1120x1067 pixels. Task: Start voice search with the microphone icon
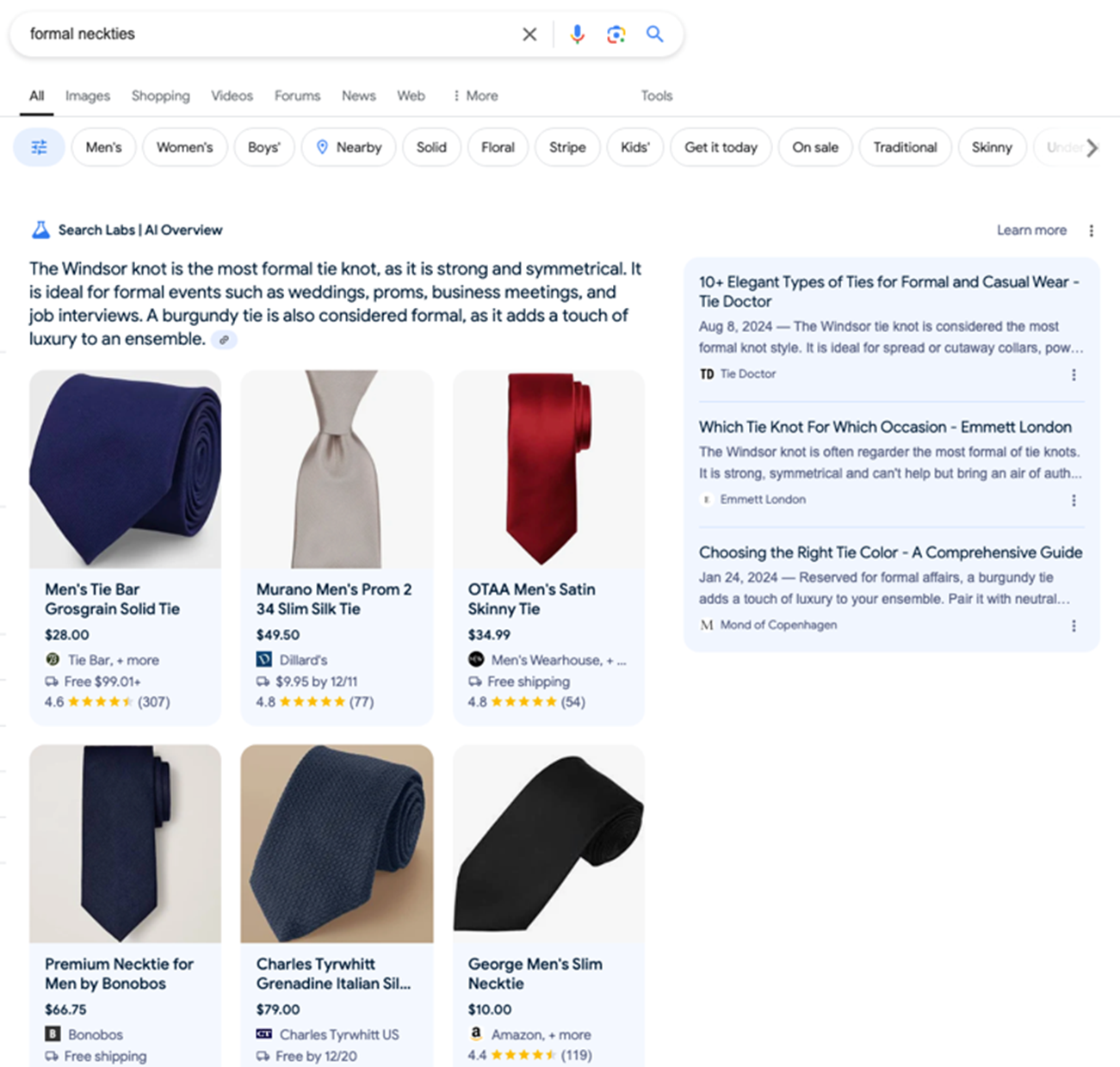[577, 34]
